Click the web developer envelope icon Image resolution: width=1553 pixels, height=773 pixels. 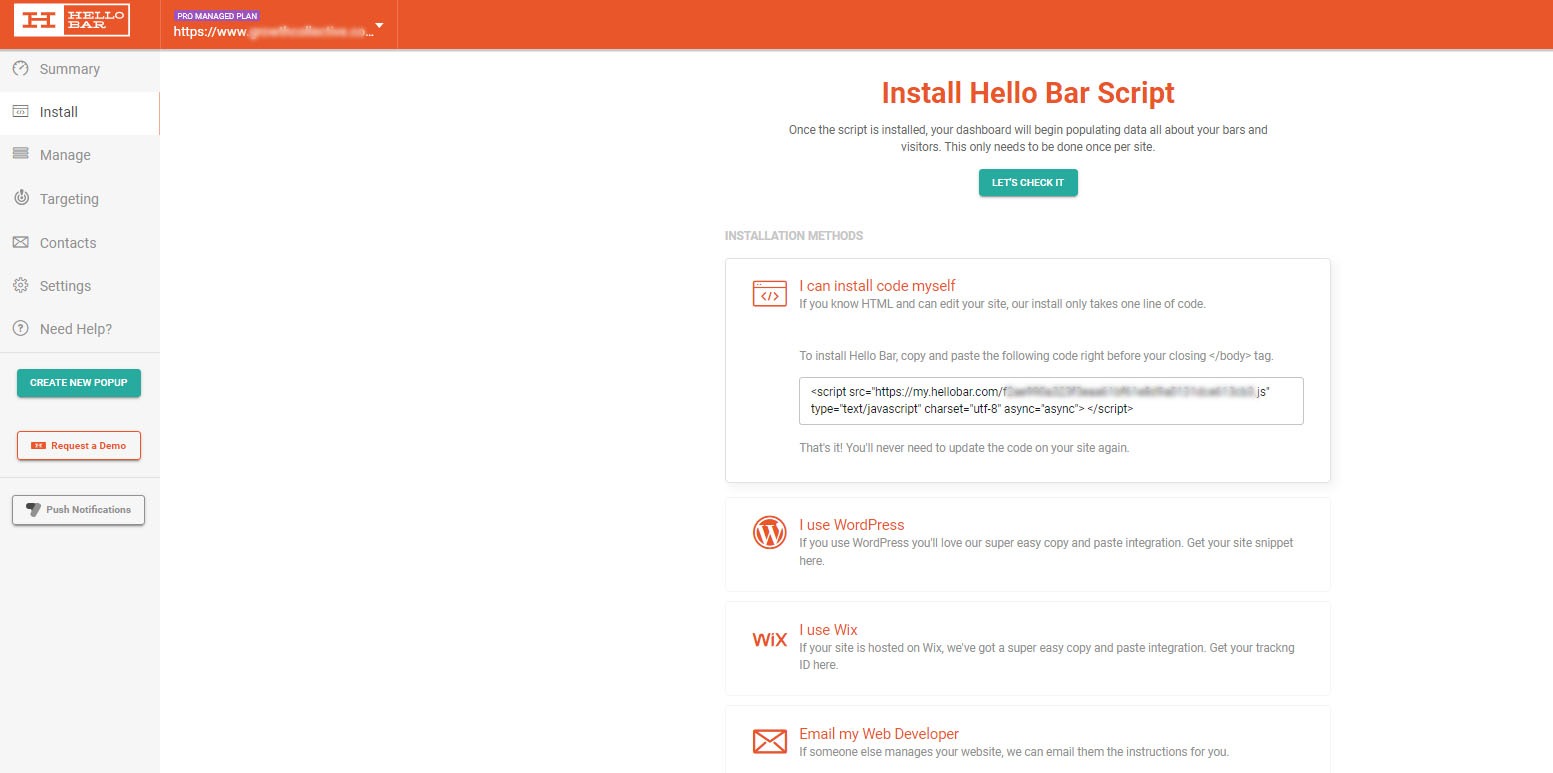point(769,741)
